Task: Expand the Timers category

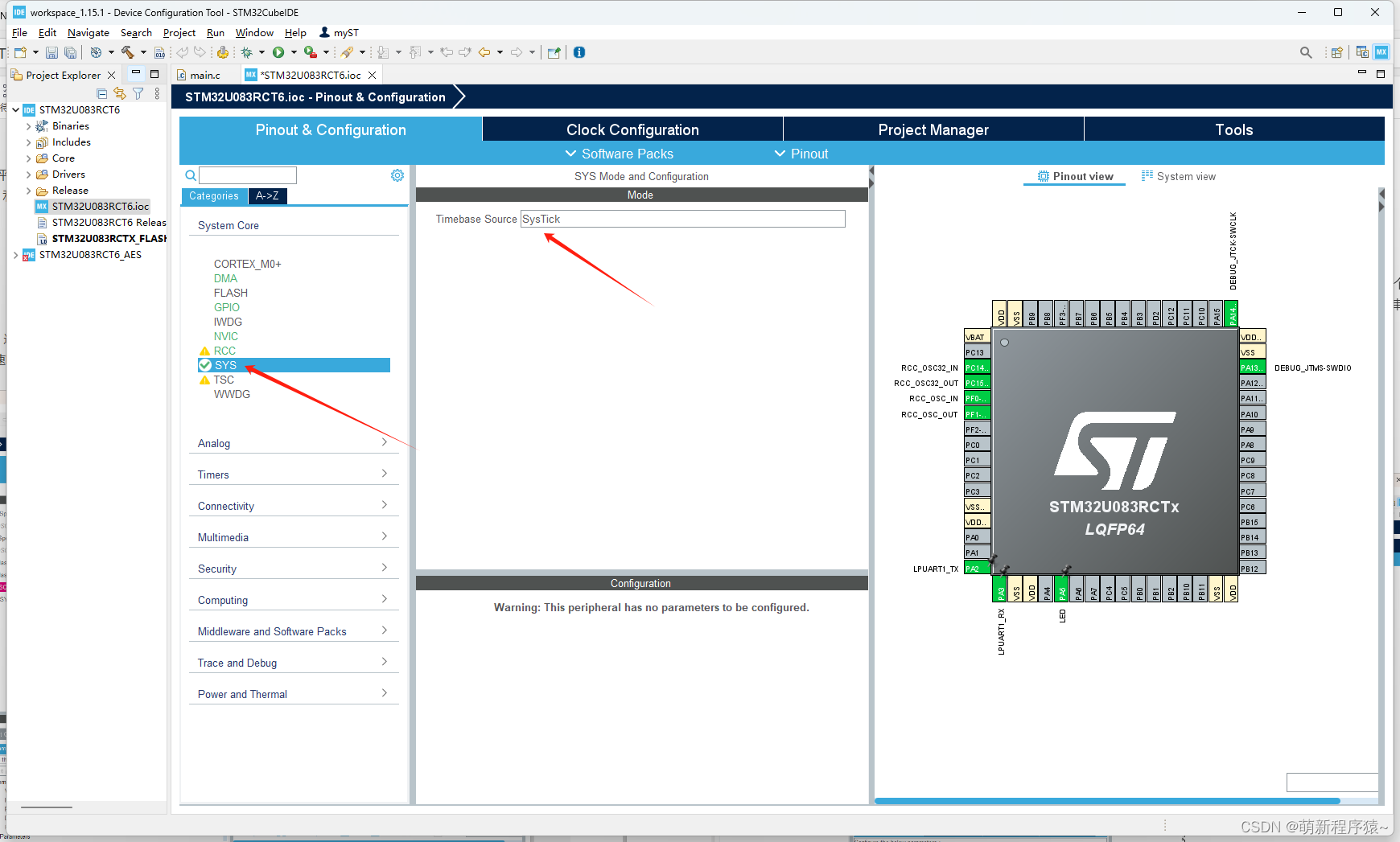Action: coord(385,474)
